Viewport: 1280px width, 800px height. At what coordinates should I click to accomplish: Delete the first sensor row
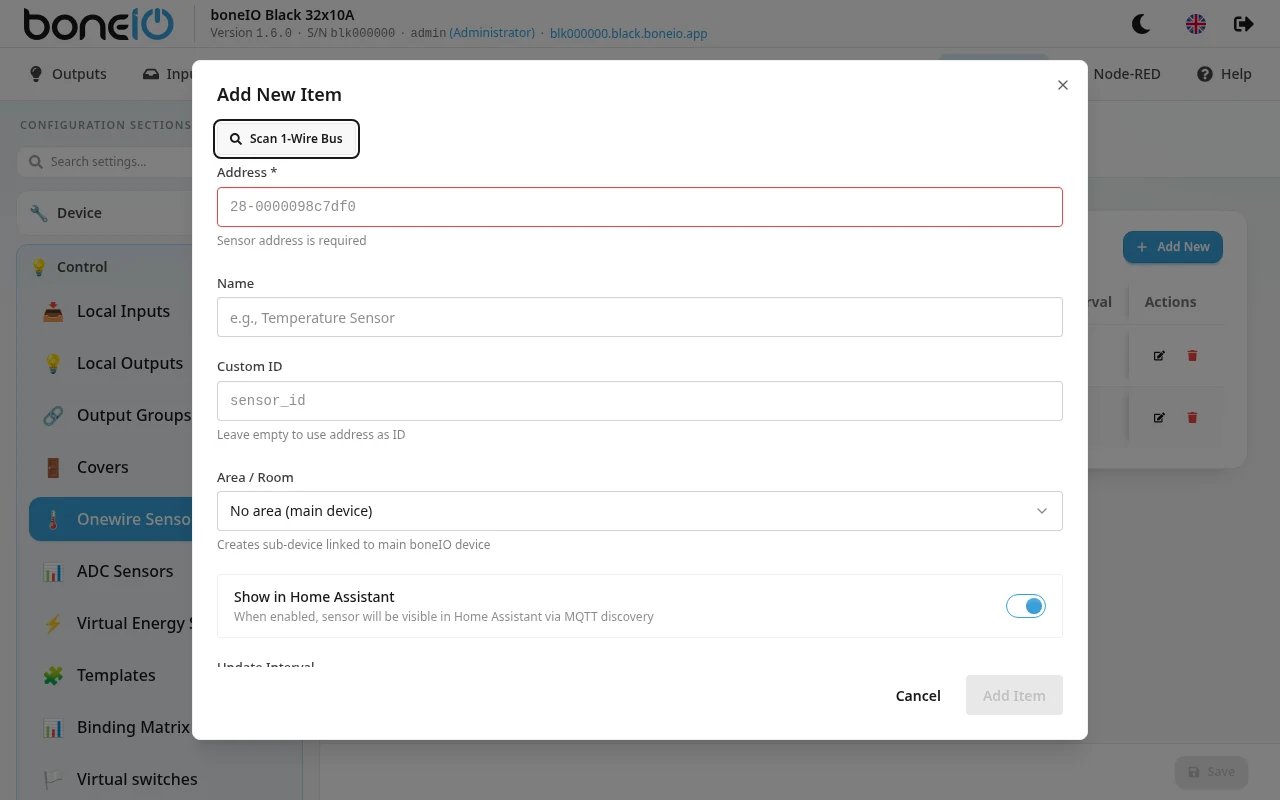point(1192,355)
